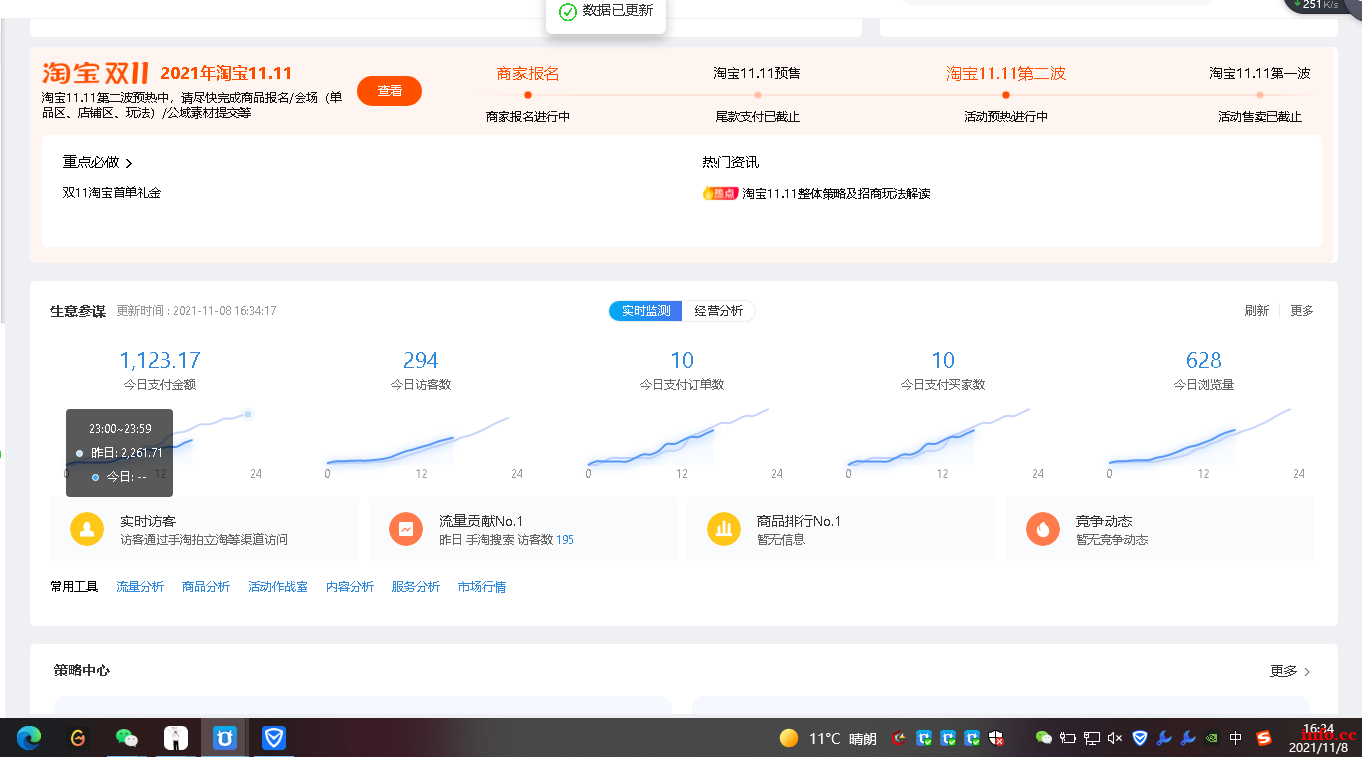
Task: Click the blue shield tray icon
Action: click(1140, 739)
